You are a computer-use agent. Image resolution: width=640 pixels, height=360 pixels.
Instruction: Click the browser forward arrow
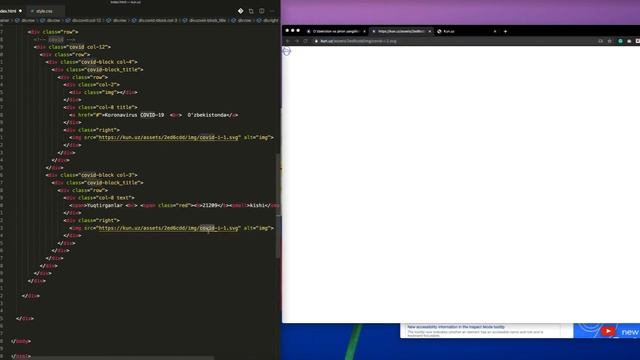(296, 41)
